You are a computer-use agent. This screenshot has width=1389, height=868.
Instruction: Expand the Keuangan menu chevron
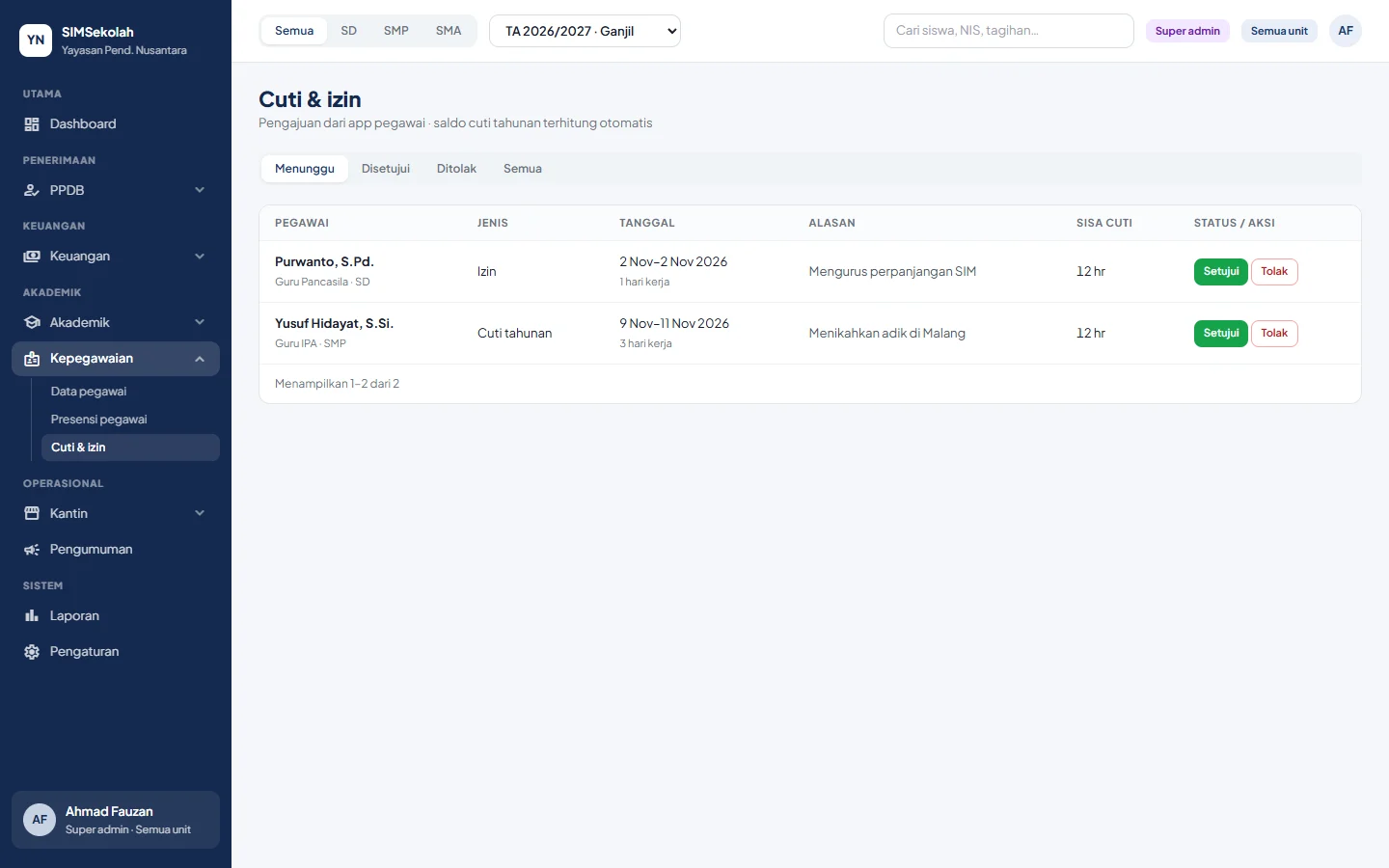click(x=200, y=257)
